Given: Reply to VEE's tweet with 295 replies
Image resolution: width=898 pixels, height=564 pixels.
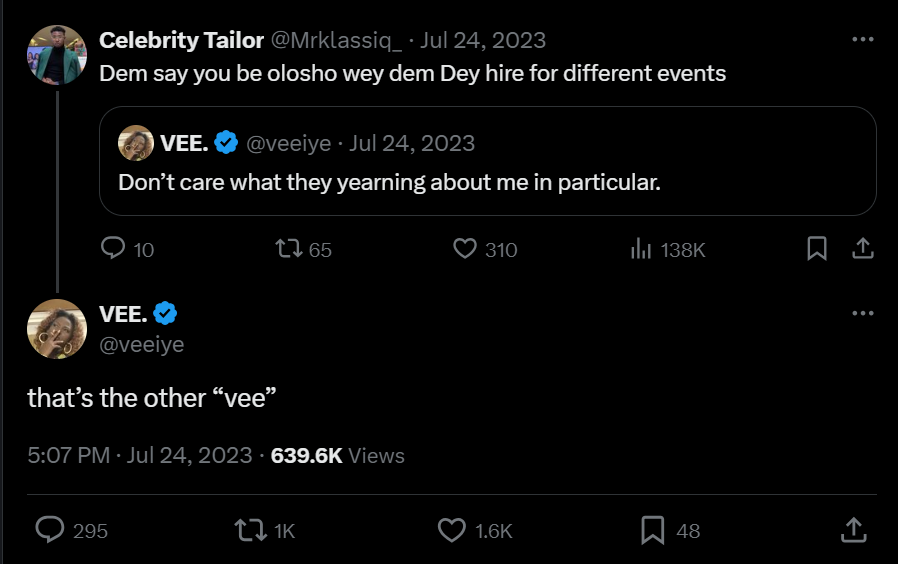Looking at the screenshot, I should tap(50, 530).
